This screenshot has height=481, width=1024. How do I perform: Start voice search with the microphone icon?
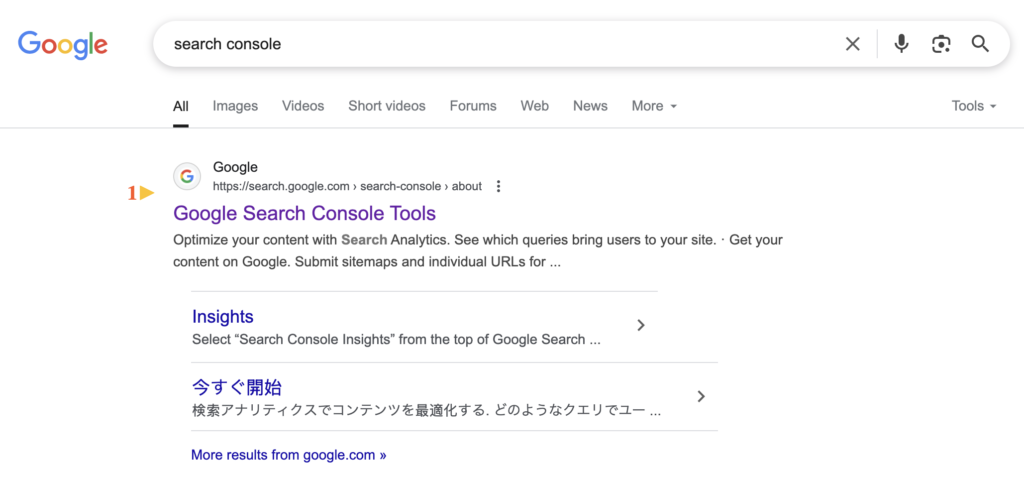pyautogui.click(x=901, y=44)
